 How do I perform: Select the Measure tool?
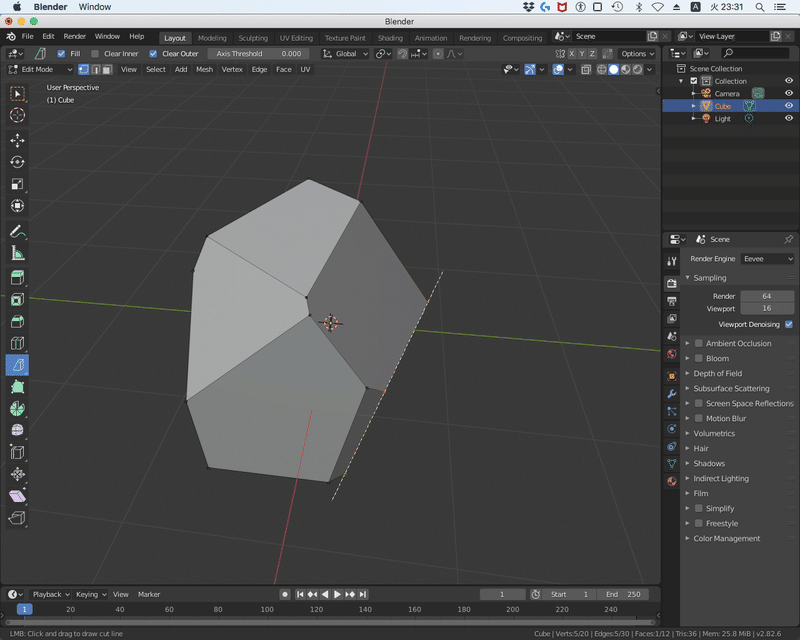tap(17, 254)
